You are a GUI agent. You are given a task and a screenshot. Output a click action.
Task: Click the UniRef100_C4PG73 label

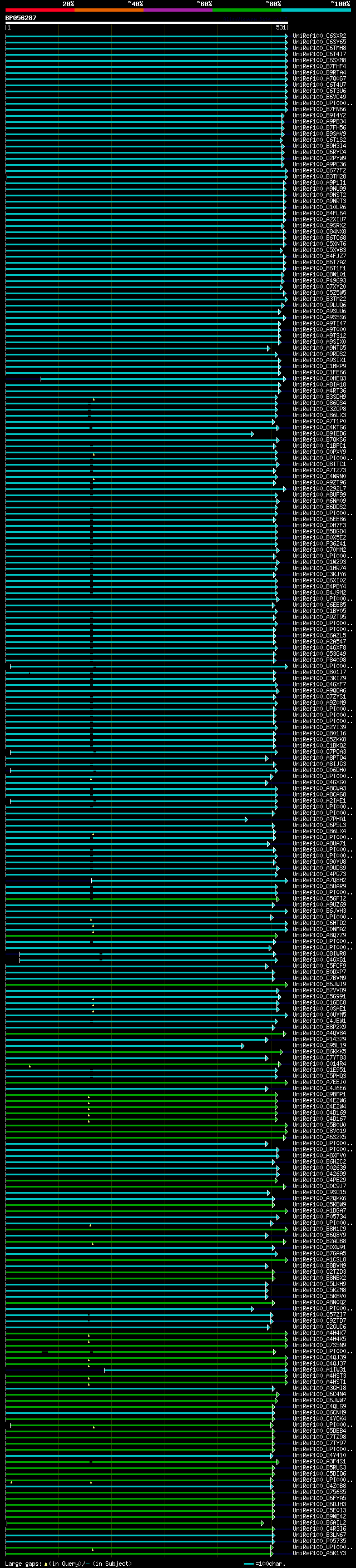pos(319,874)
